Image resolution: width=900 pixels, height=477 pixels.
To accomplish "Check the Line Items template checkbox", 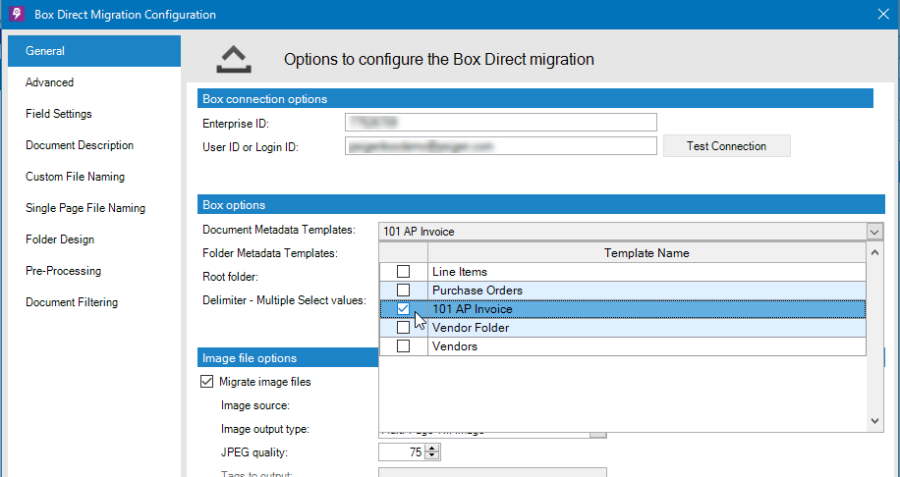I will 403,272.
